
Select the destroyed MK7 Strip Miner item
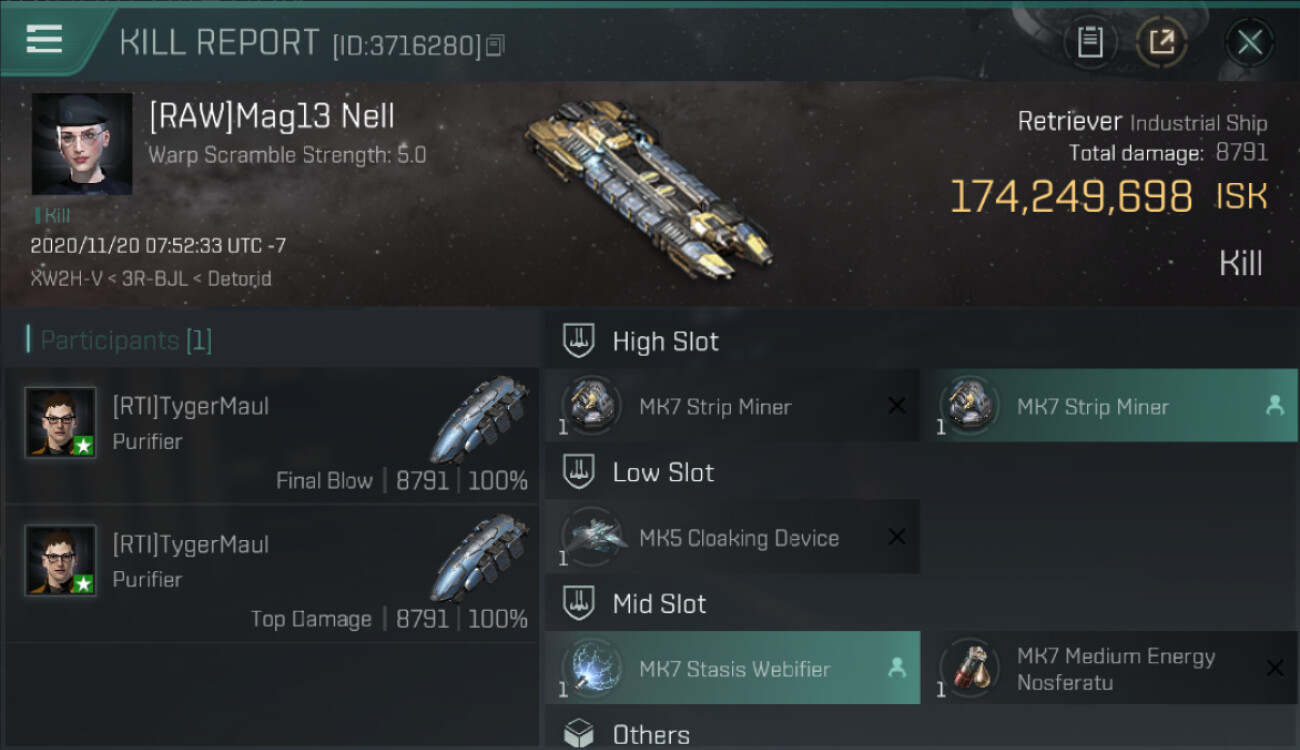click(732, 406)
